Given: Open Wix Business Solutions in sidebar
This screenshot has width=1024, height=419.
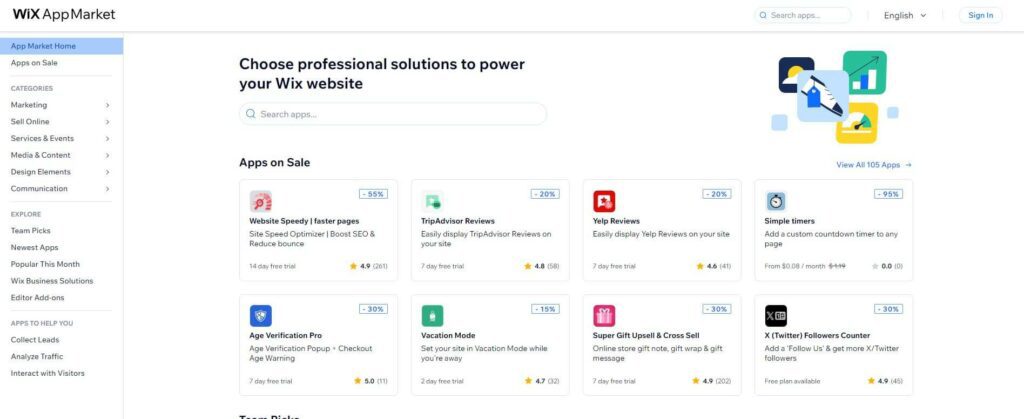Looking at the screenshot, I should [x=52, y=281].
